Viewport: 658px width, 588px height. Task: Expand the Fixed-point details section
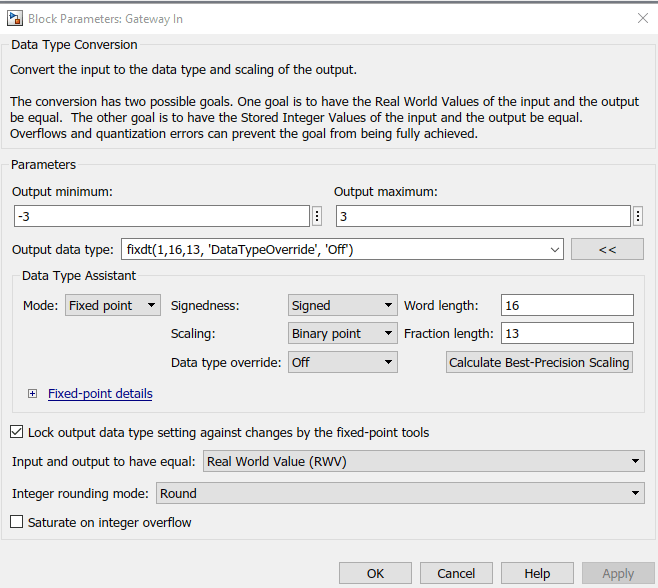coord(33,394)
